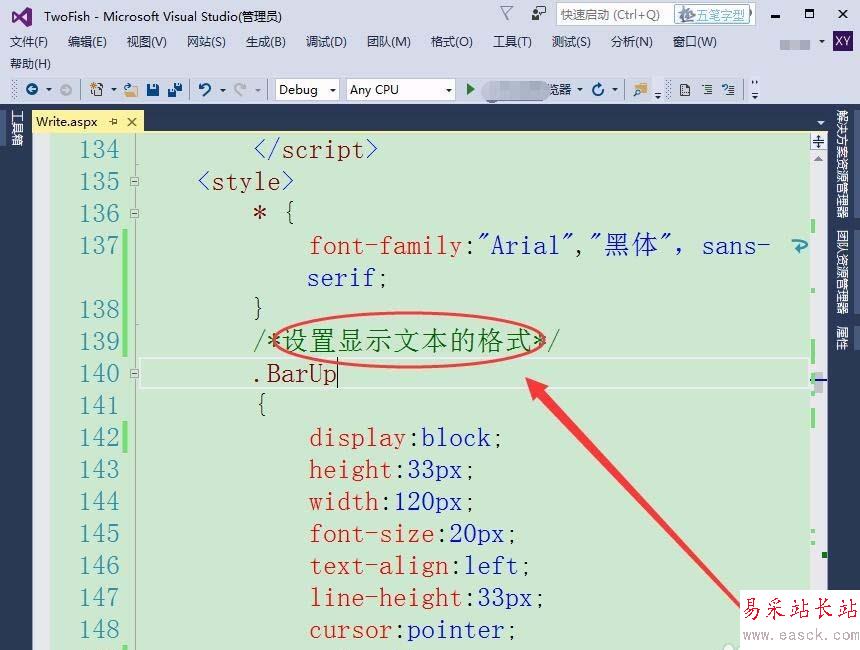The width and height of the screenshot is (860, 650).
Task: Click the feedback icon in the title bar
Action: click(x=539, y=14)
